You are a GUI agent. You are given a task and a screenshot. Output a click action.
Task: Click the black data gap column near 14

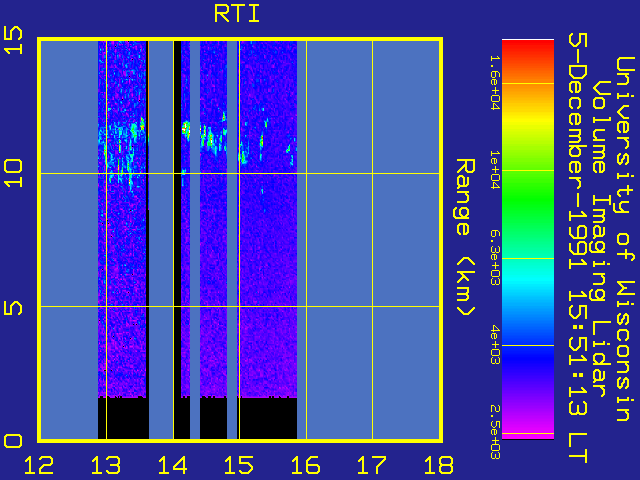(x=177, y=240)
